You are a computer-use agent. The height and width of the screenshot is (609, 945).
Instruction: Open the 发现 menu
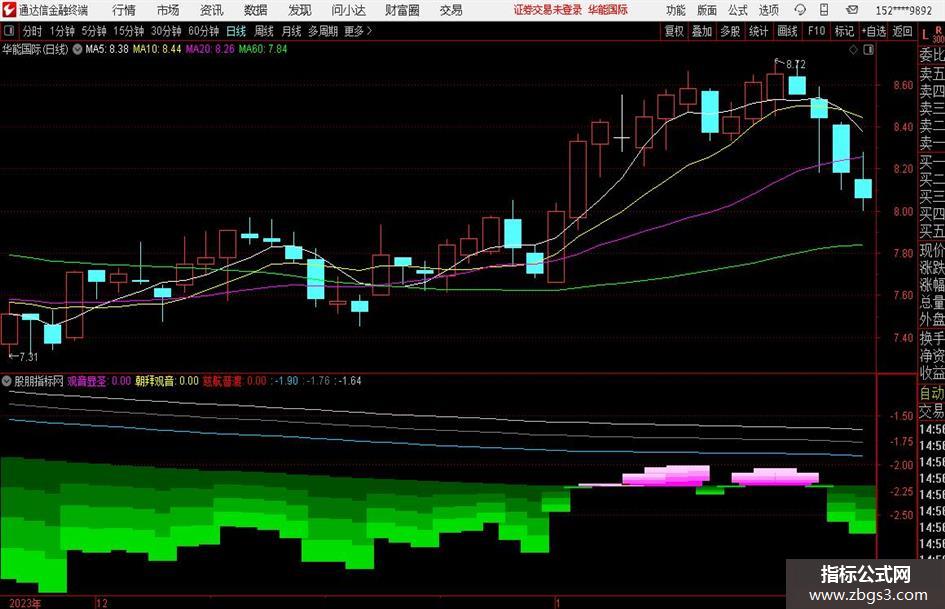point(300,10)
